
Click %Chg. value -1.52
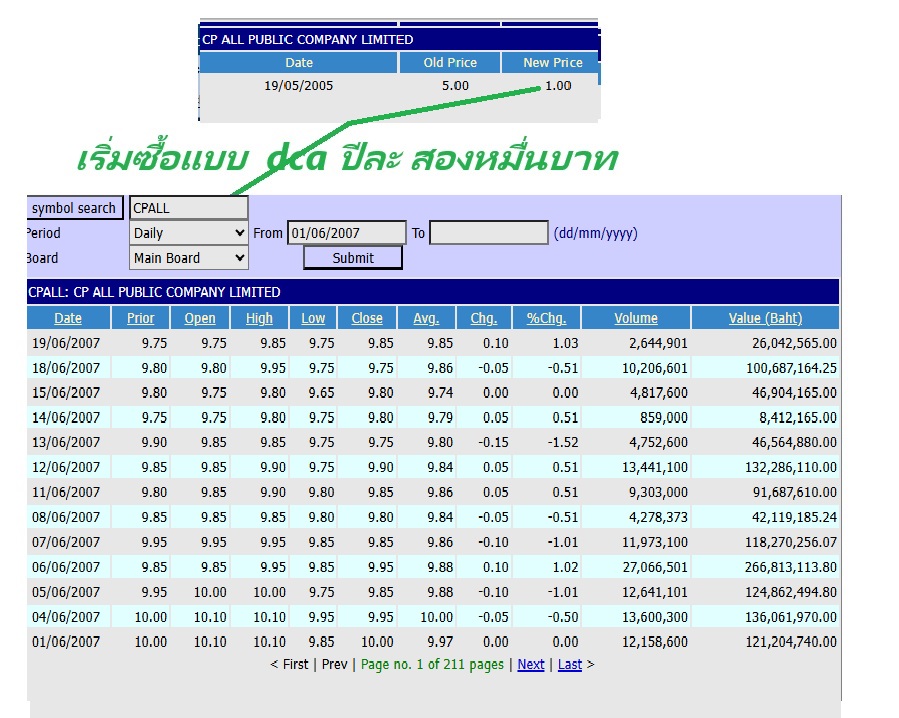(562, 443)
